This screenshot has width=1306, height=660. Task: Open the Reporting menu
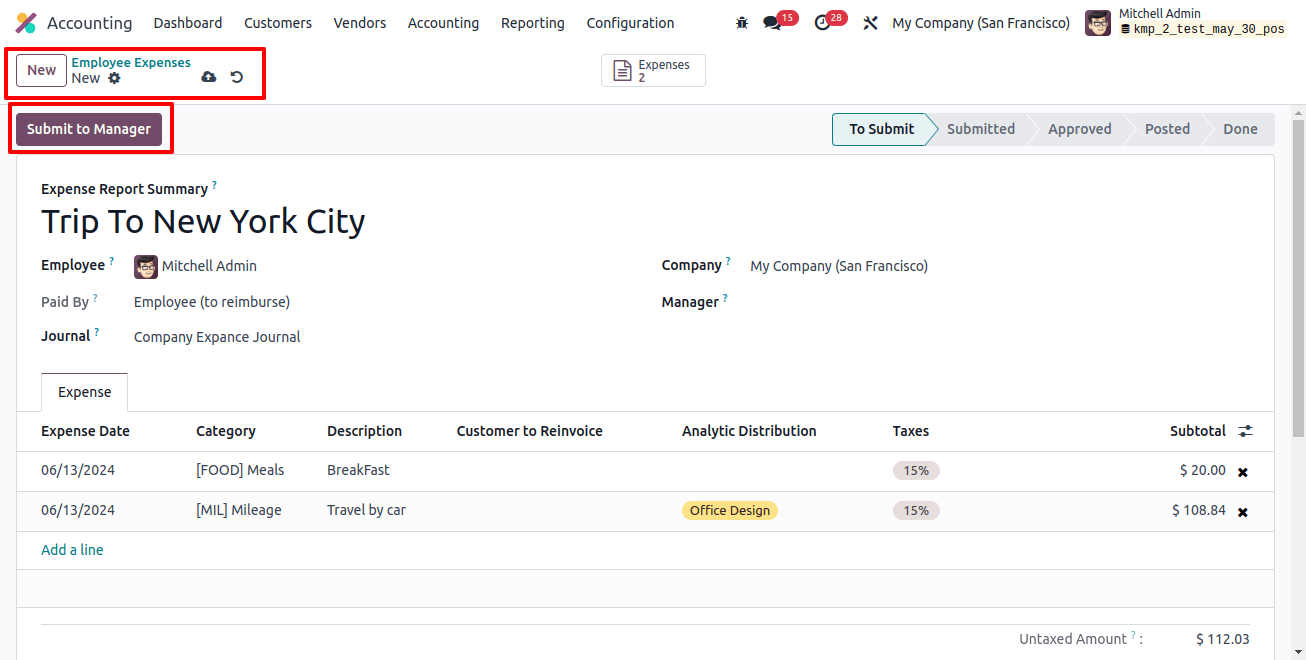coord(533,23)
